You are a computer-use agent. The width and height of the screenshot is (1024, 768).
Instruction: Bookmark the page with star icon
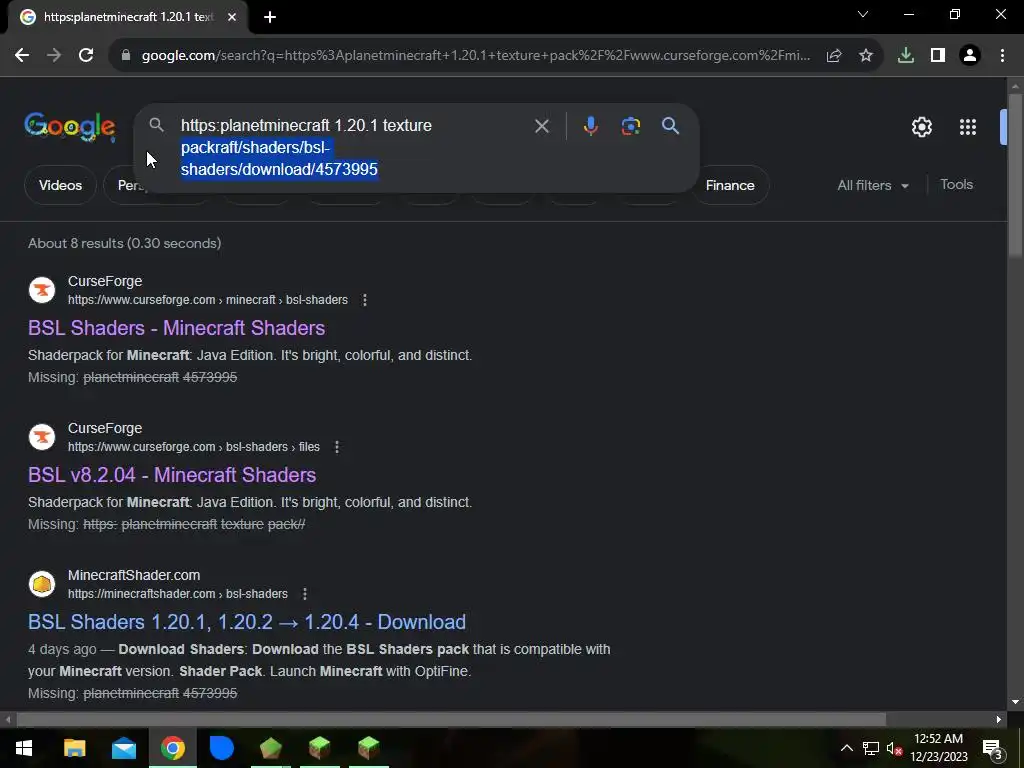[866, 56]
